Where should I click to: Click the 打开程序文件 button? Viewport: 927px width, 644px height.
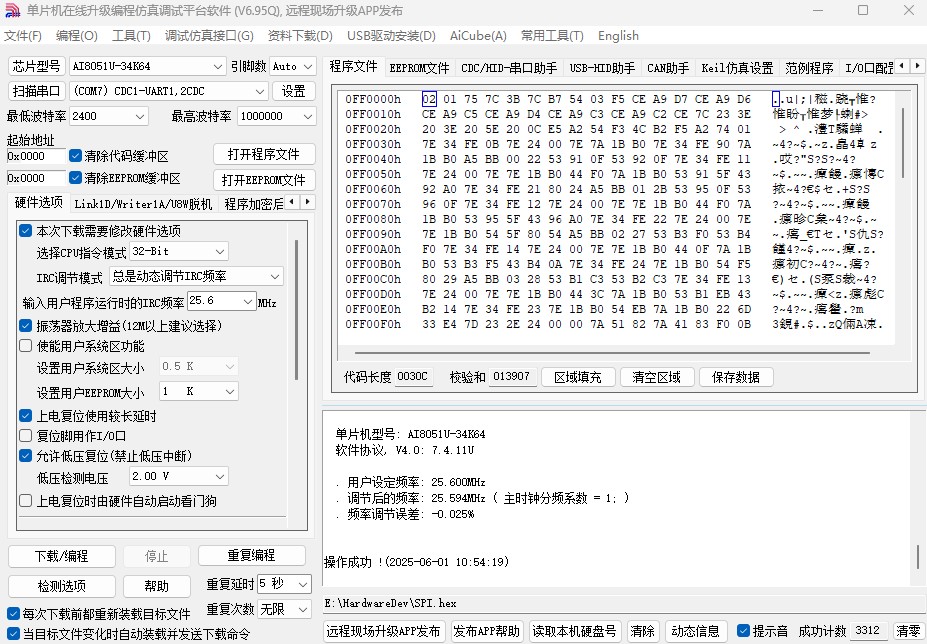(x=264, y=154)
